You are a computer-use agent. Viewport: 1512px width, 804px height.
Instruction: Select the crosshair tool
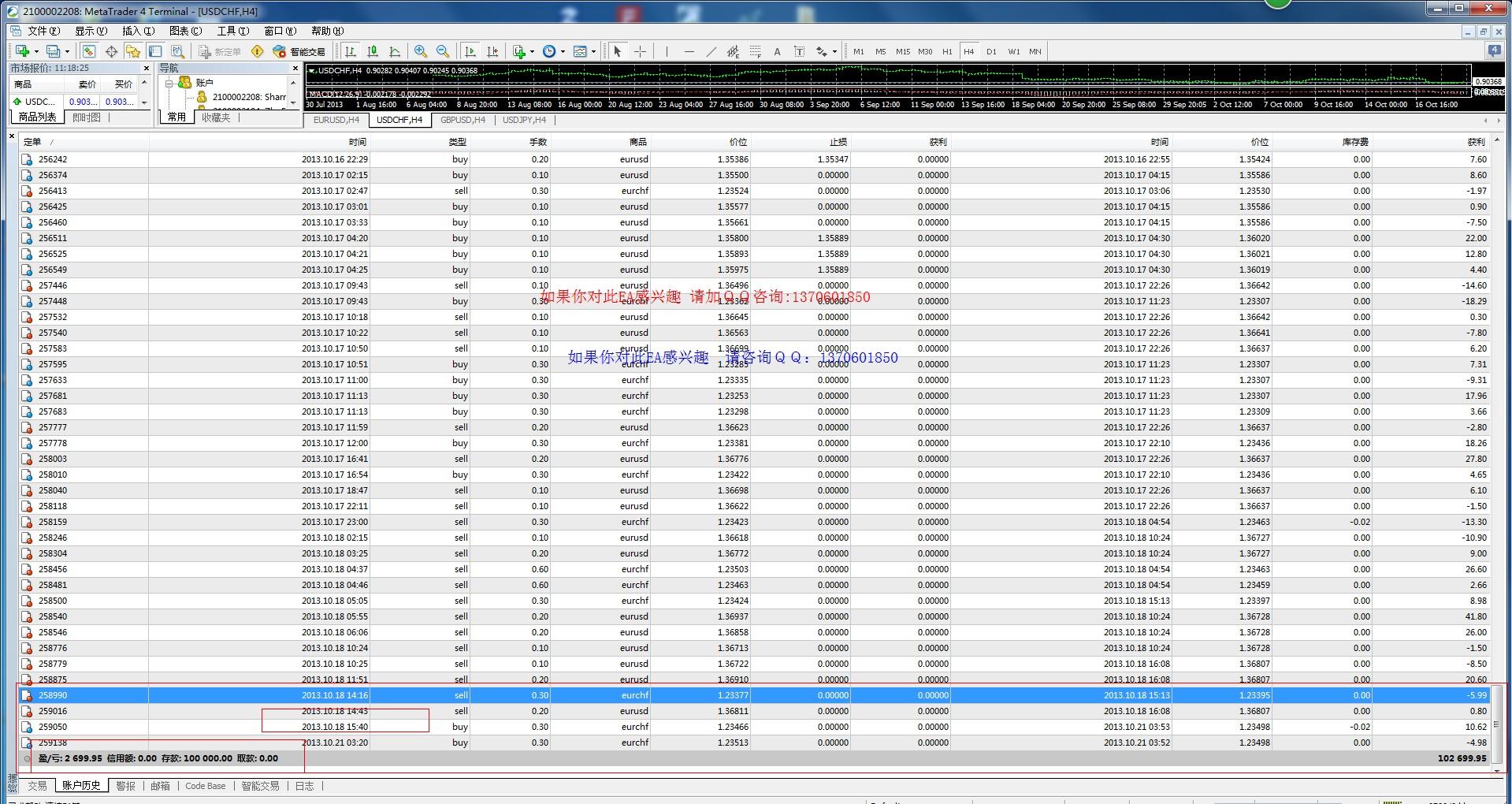(640, 51)
